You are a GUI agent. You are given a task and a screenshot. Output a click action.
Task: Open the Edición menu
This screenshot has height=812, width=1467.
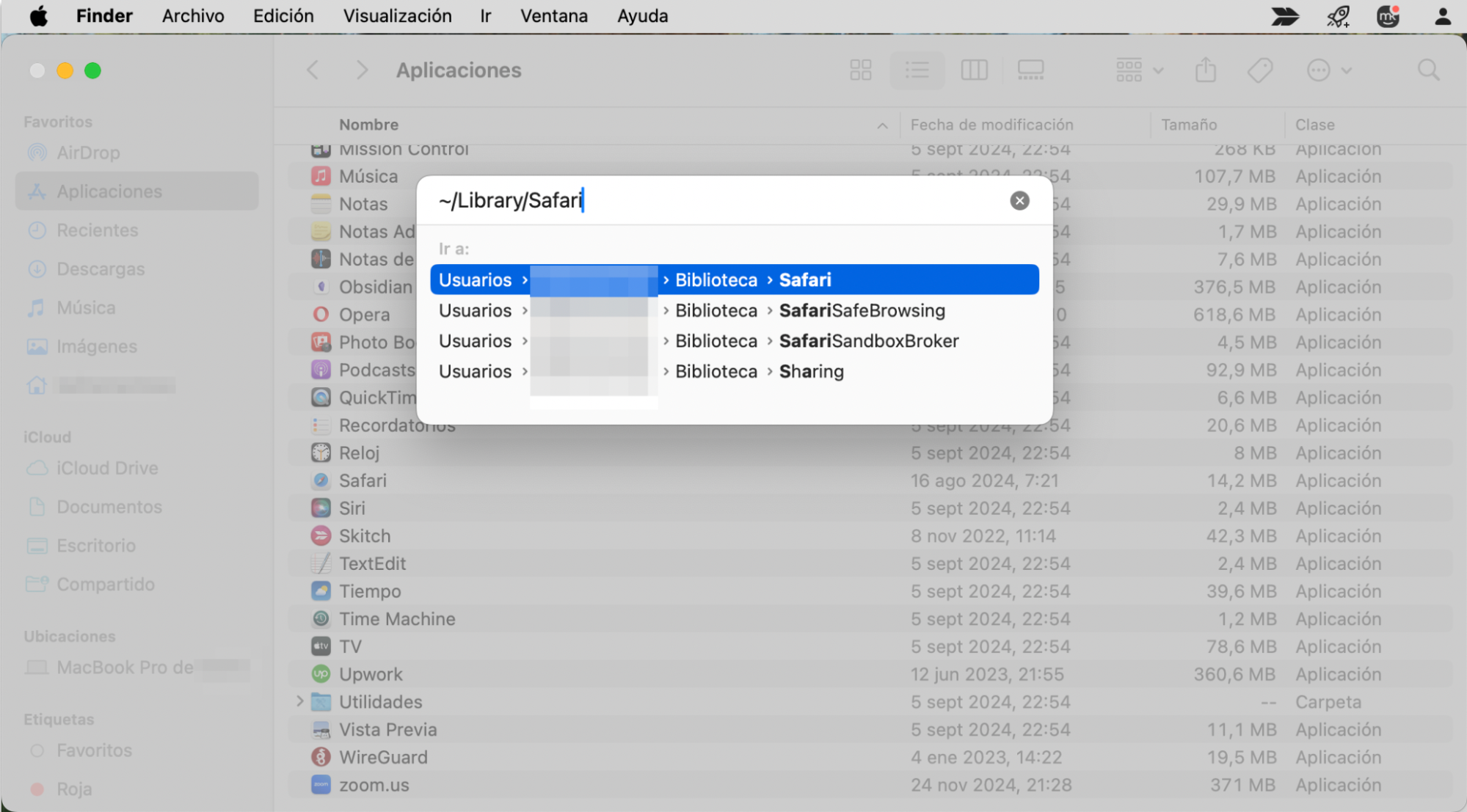[x=283, y=16]
